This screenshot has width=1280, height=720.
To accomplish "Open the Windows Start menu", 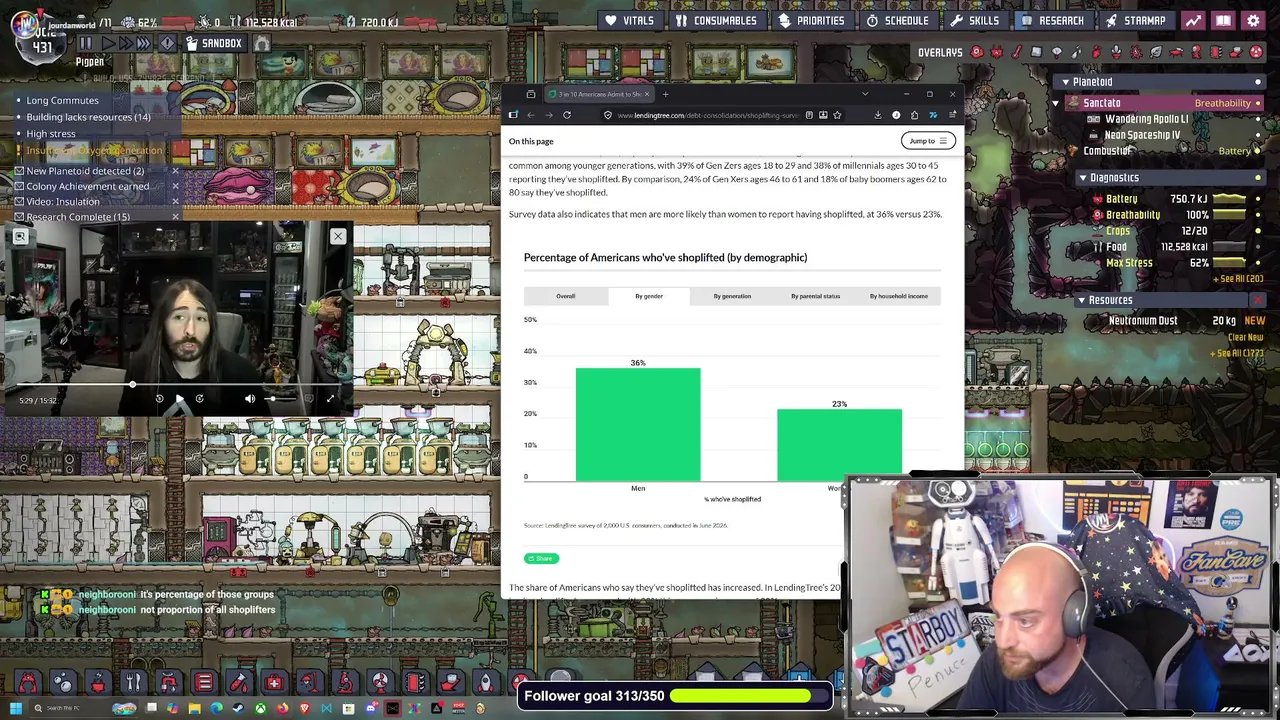I will (x=15, y=709).
